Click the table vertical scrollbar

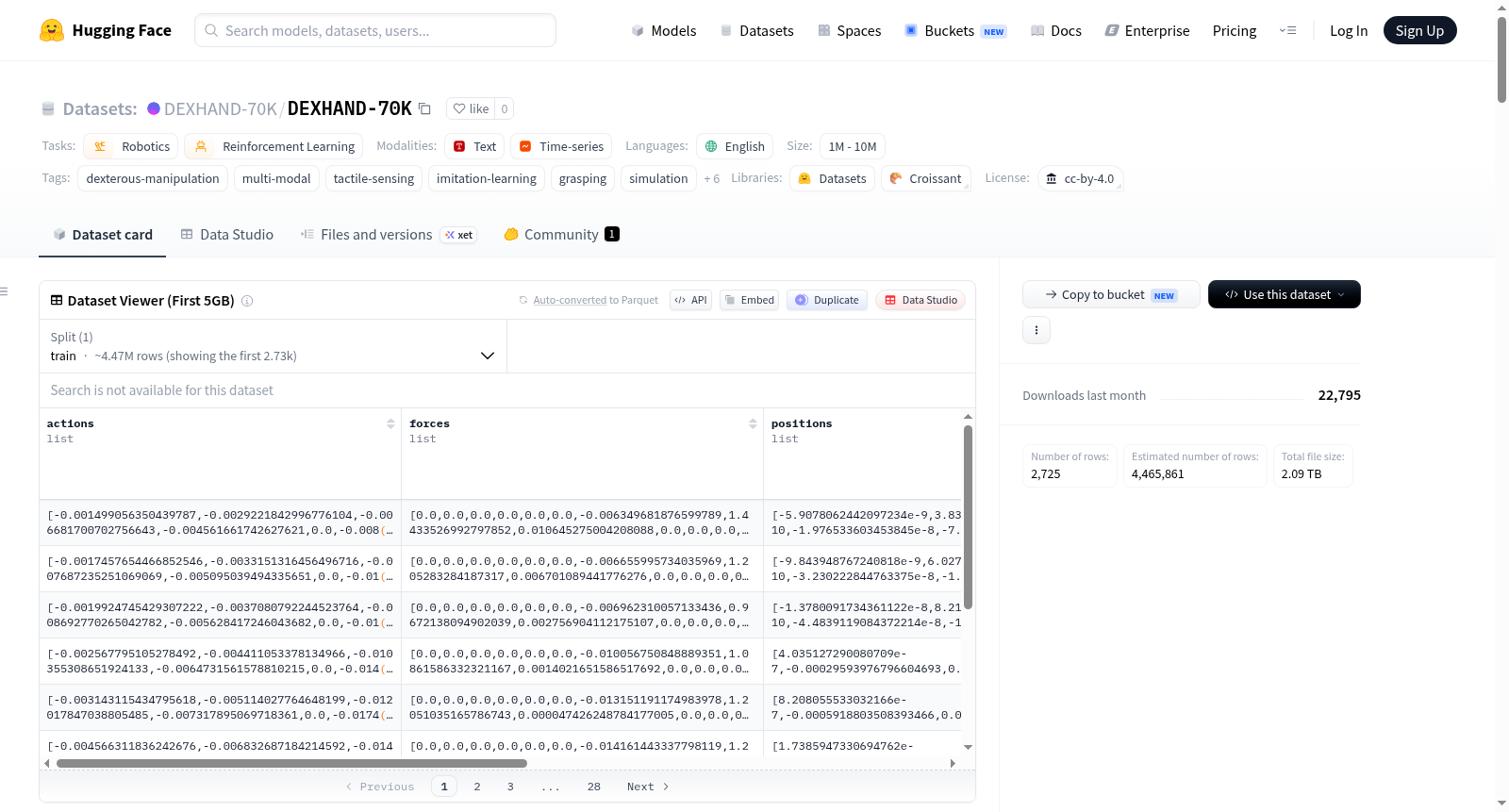coord(968,517)
